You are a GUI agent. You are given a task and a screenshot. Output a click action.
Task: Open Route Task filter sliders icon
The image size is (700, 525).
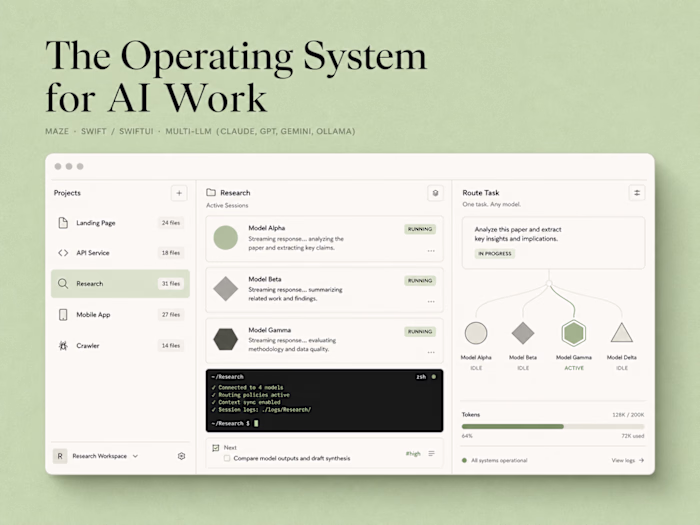[637, 193]
